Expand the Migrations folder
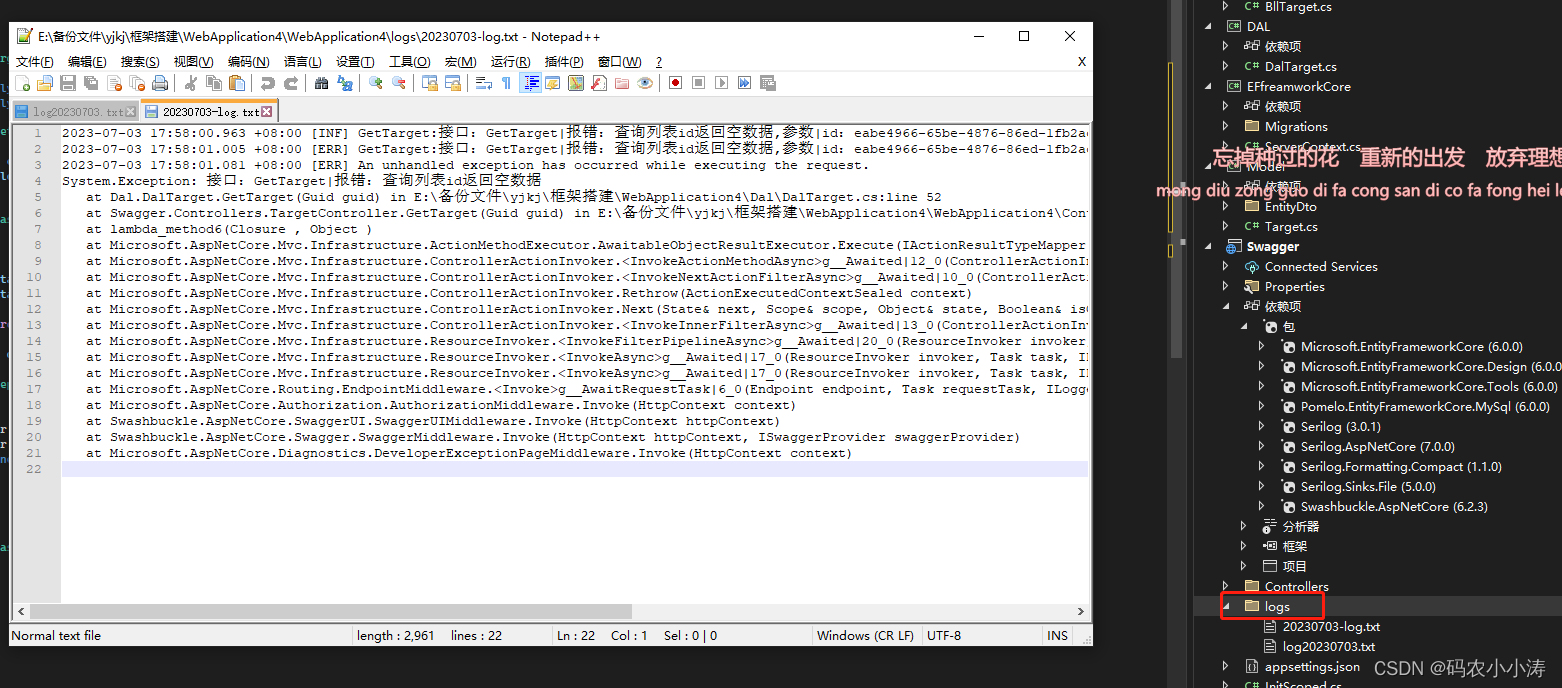The width and height of the screenshot is (1562, 688). tap(1227, 126)
